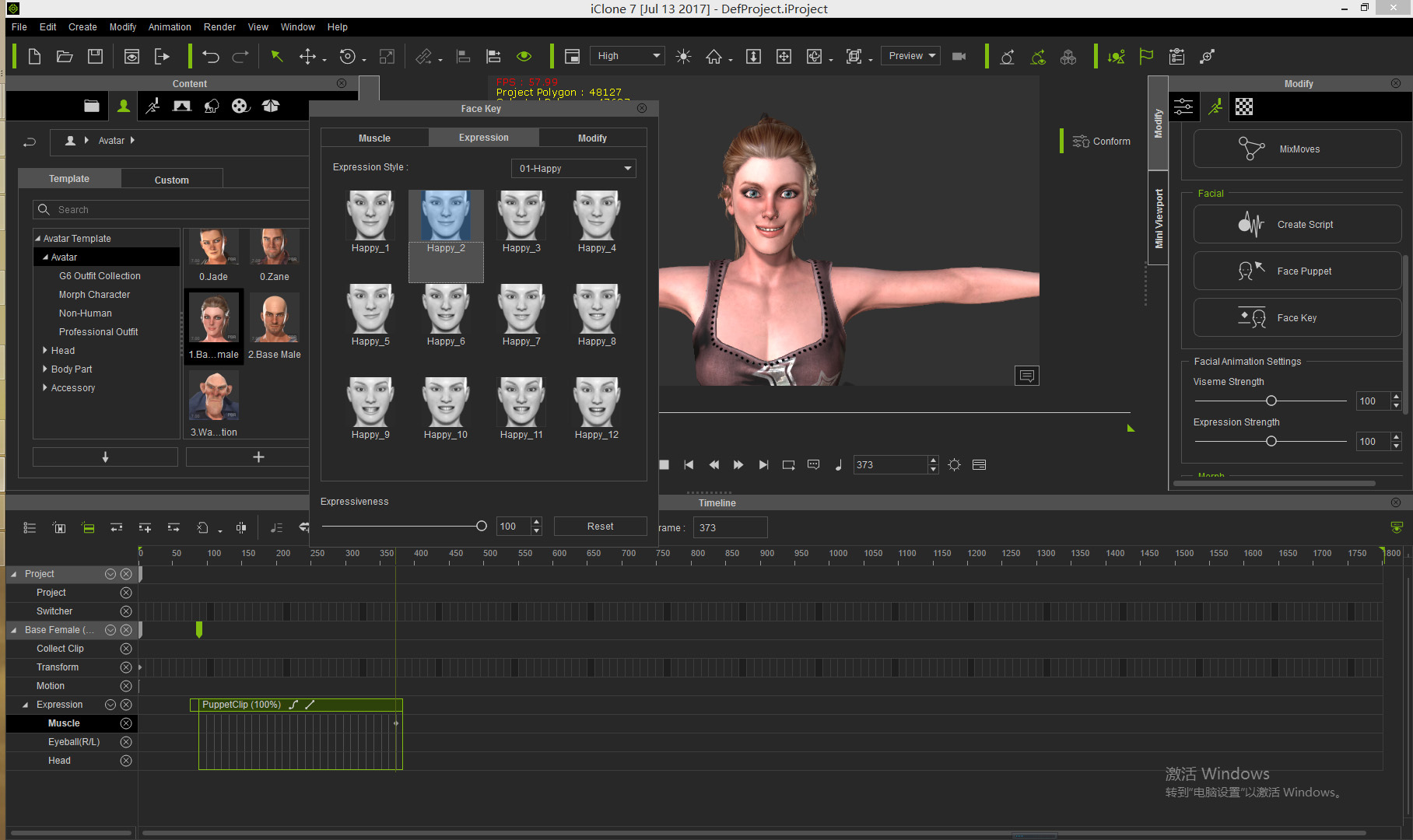Image resolution: width=1413 pixels, height=840 pixels.
Task: Click the plus add button in Content
Action: coord(258,457)
